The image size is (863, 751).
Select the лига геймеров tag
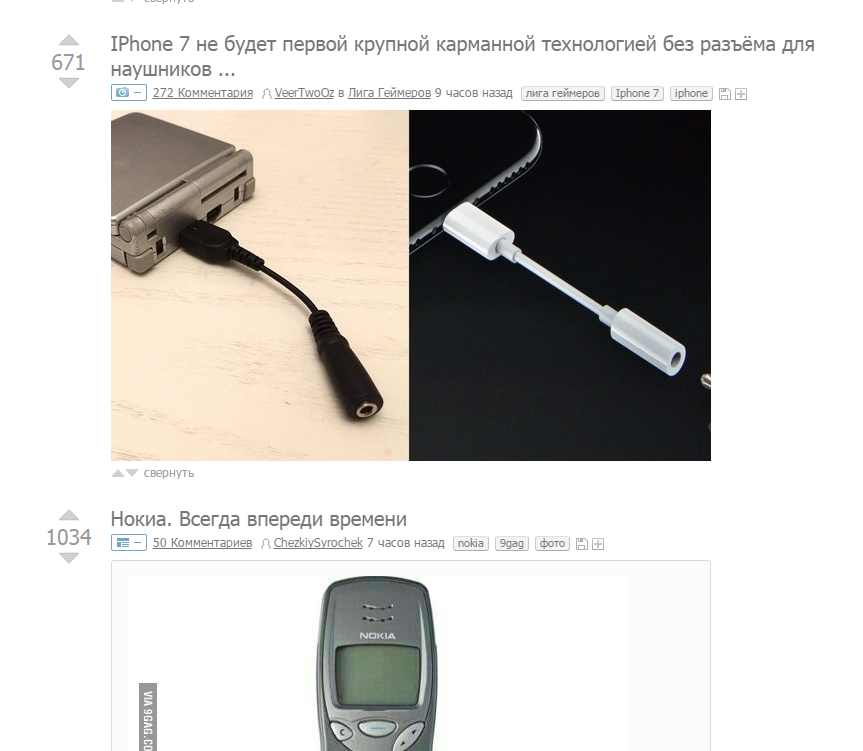pos(562,93)
